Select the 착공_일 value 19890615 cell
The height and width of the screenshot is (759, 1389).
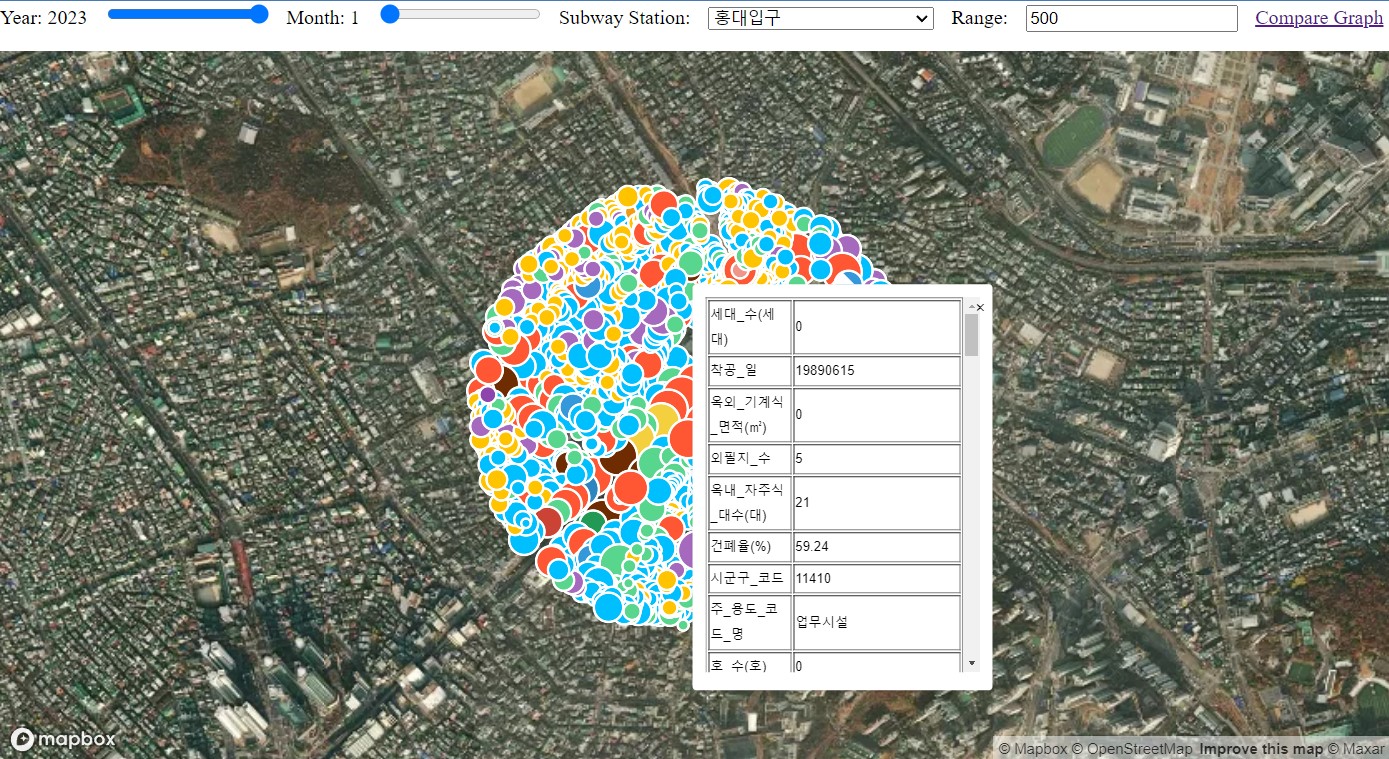[x=876, y=371]
